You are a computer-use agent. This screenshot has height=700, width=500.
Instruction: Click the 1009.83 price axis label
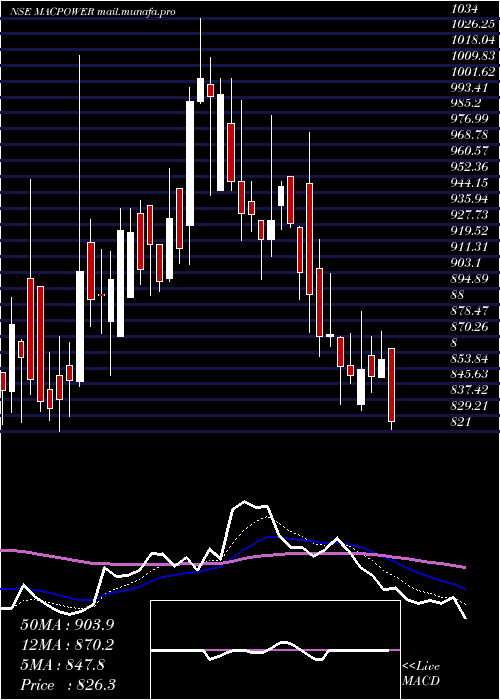473,55
